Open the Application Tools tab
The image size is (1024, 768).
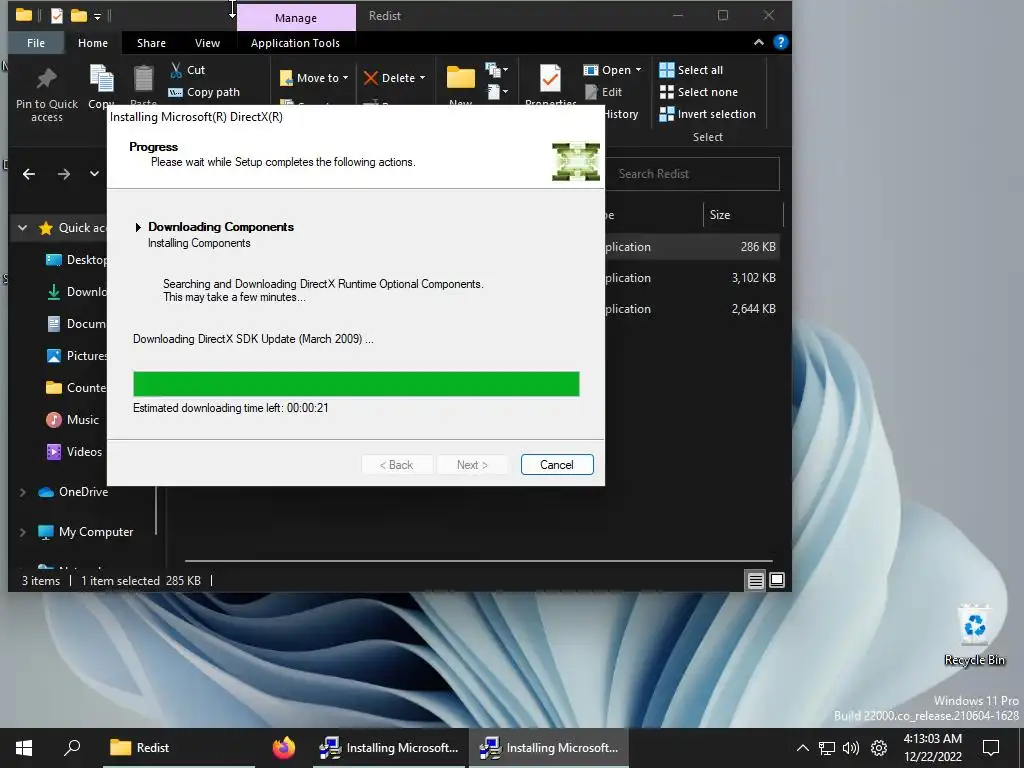[295, 43]
